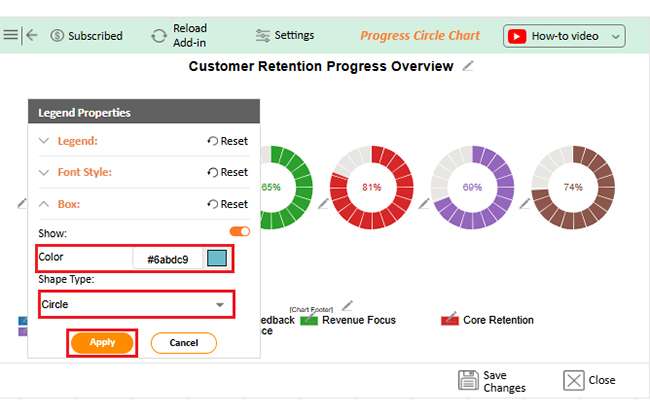650x416 pixels.
Task: Edit the chart footer pencil icon
Action: pyautogui.click(x=347, y=306)
